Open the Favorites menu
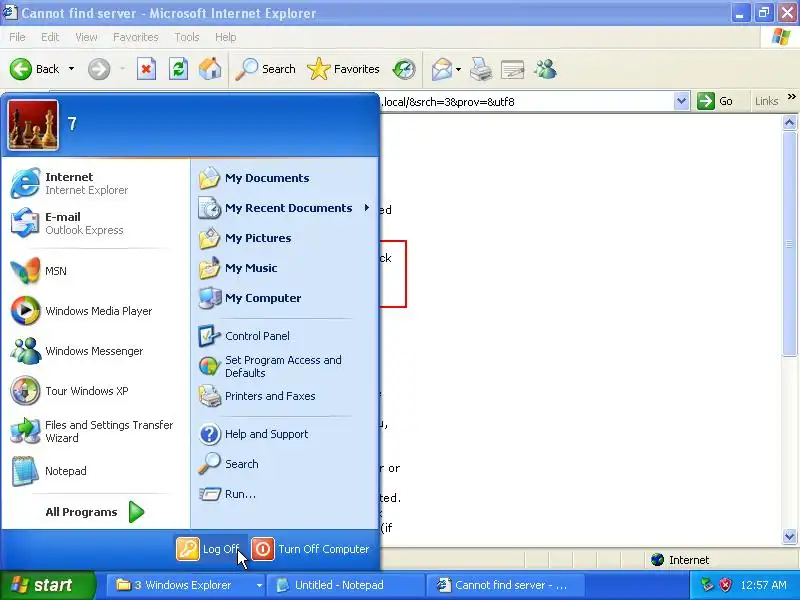The height and width of the screenshot is (600, 800). tap(136, 37)
